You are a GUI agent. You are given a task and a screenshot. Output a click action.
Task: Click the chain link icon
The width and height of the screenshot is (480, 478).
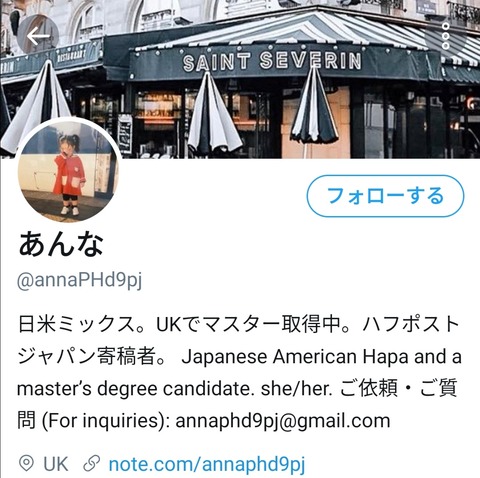coord(92,463)
